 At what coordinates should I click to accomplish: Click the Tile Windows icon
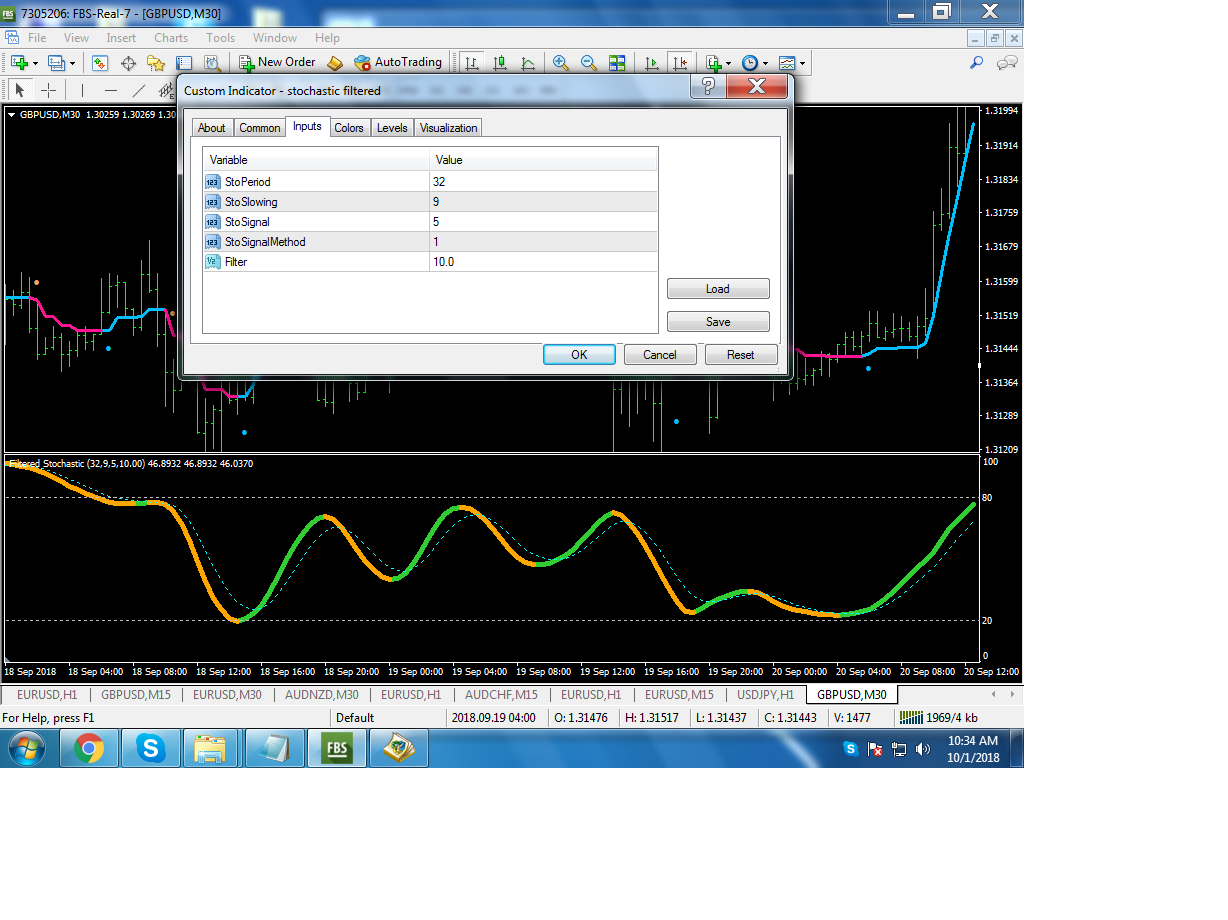click(x=617, y=62)
